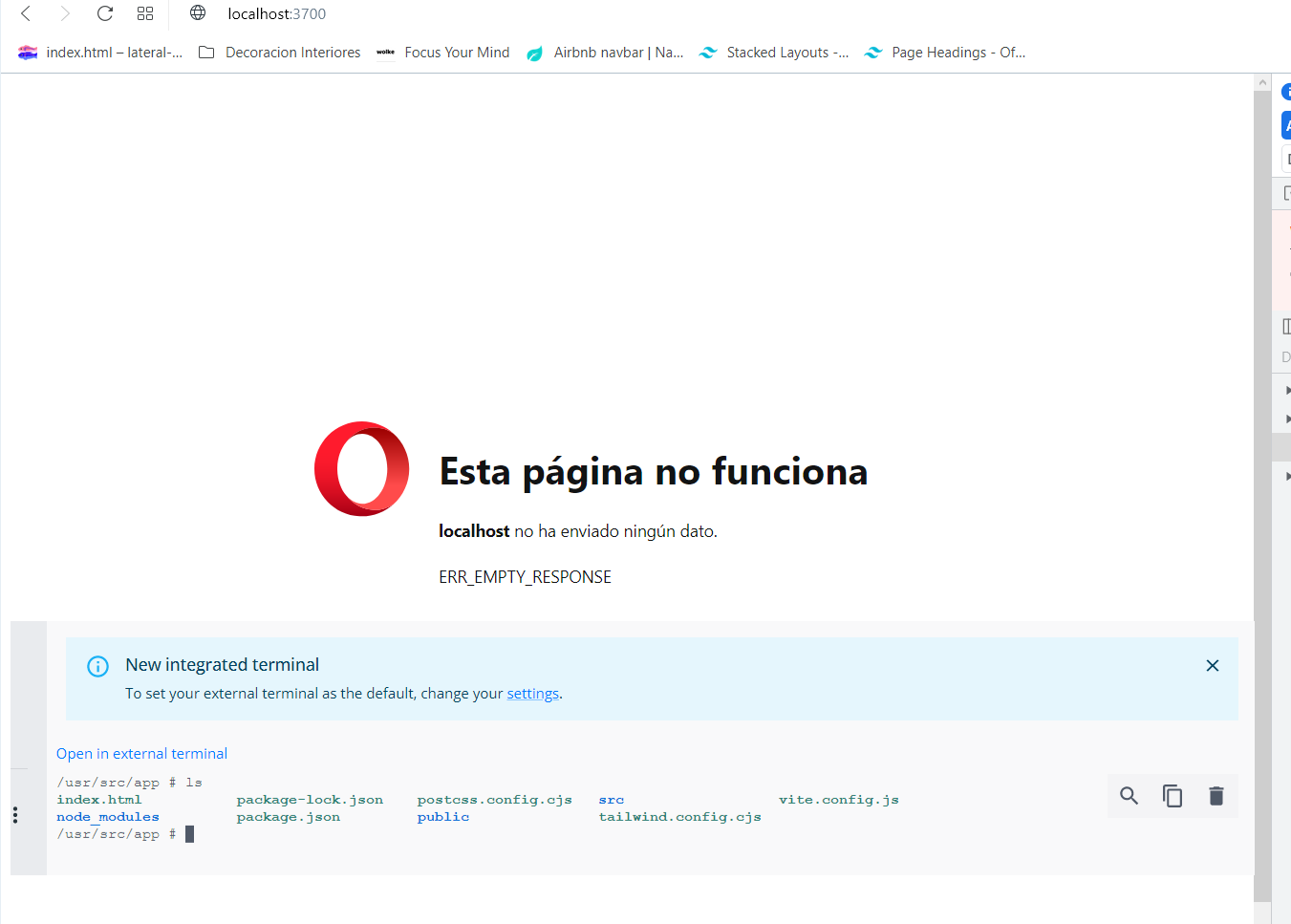Viewport: 1291px width, 924px height.
Task: Click index.html in terminal listing
Action: point(98,800)
